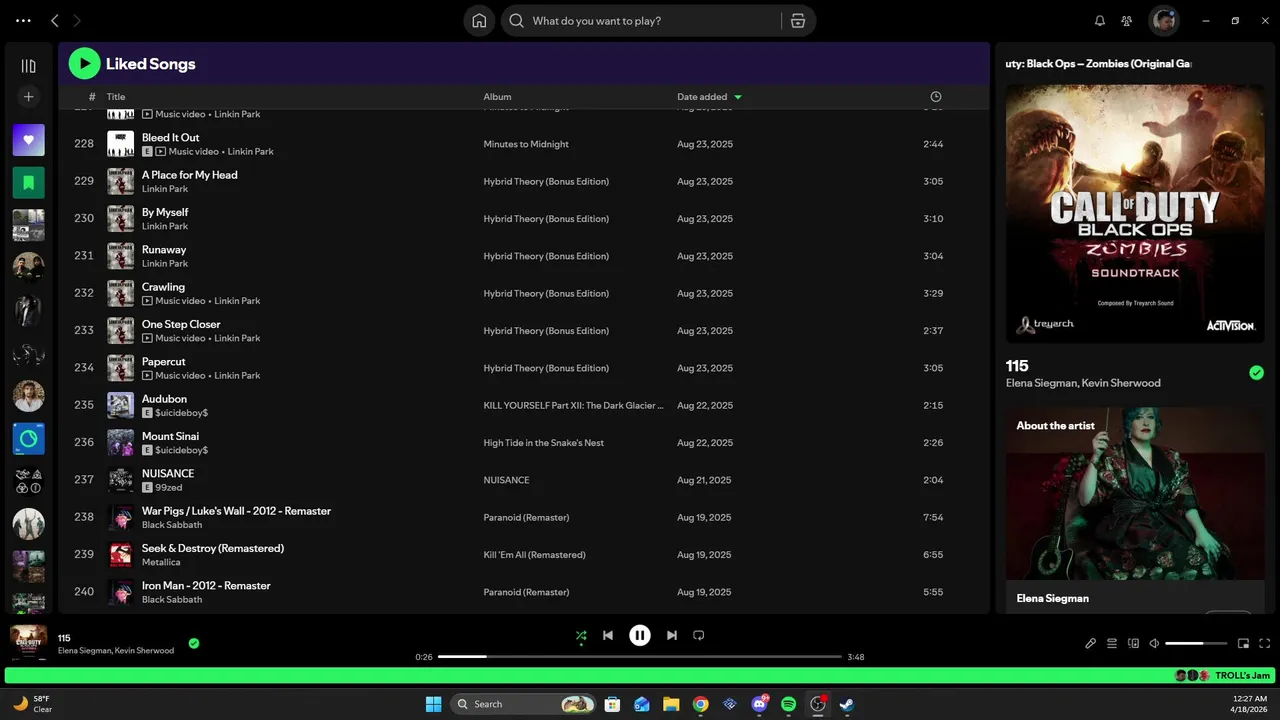Go back with the left arrow
The height and width of the screenshot is (720, 1280).
pyautogui.click(x=55, y=21)
